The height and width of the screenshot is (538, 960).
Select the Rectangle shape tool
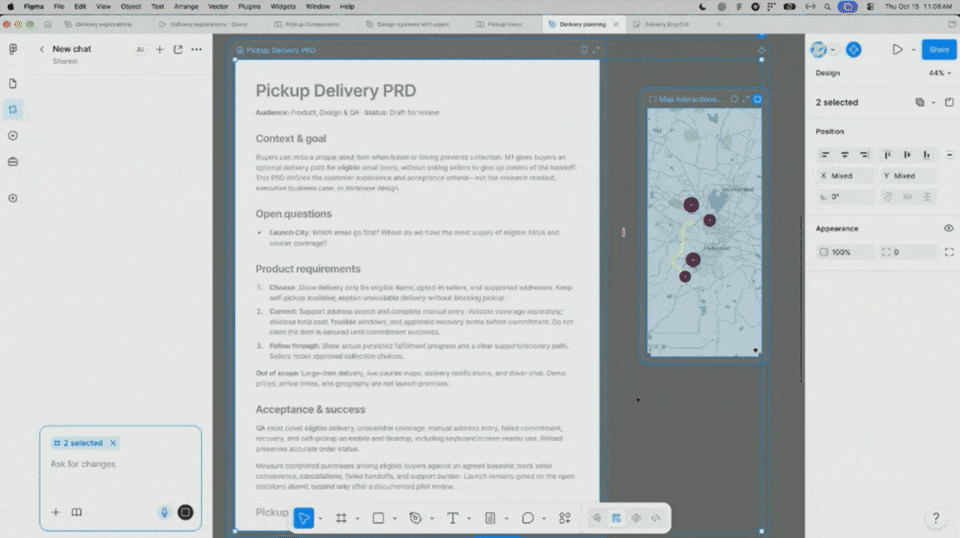378,518
